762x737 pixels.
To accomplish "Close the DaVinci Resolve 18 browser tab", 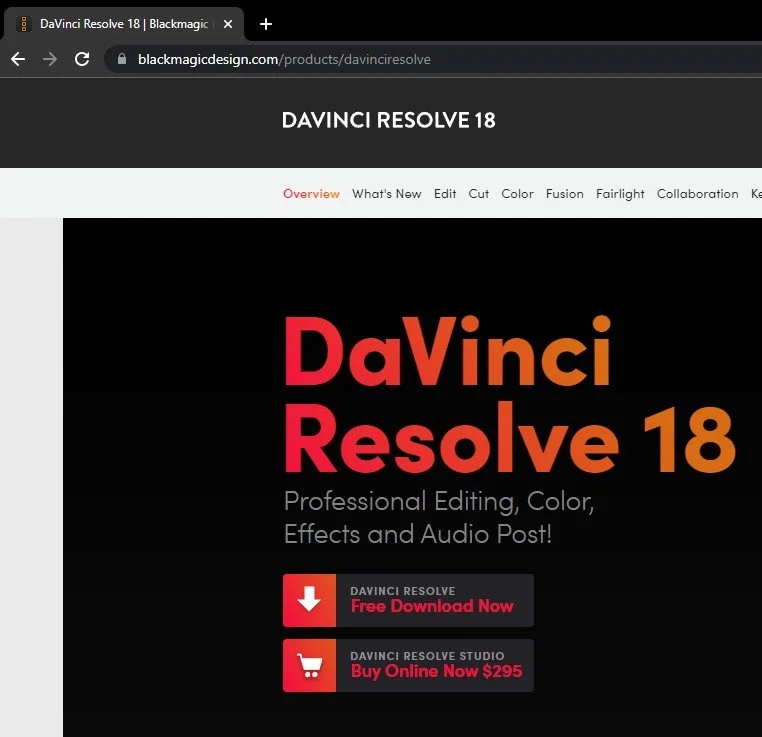I will coord(227,24).
